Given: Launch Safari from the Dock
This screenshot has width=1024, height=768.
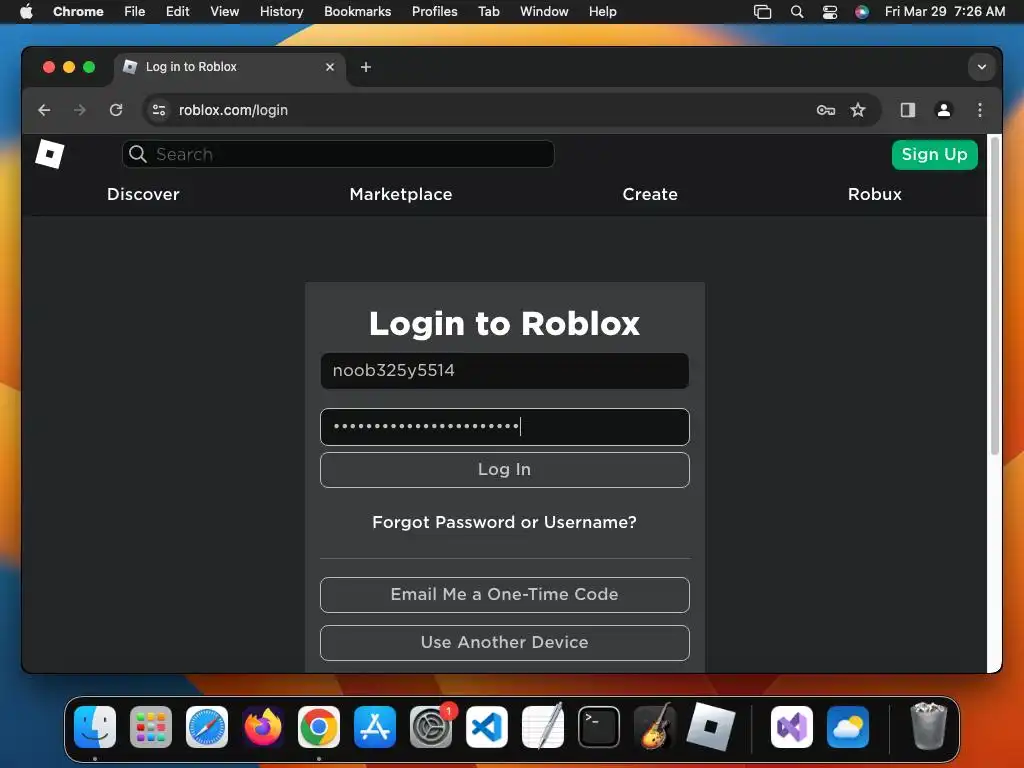Looking at the screenshot, I should pos(207,727).
